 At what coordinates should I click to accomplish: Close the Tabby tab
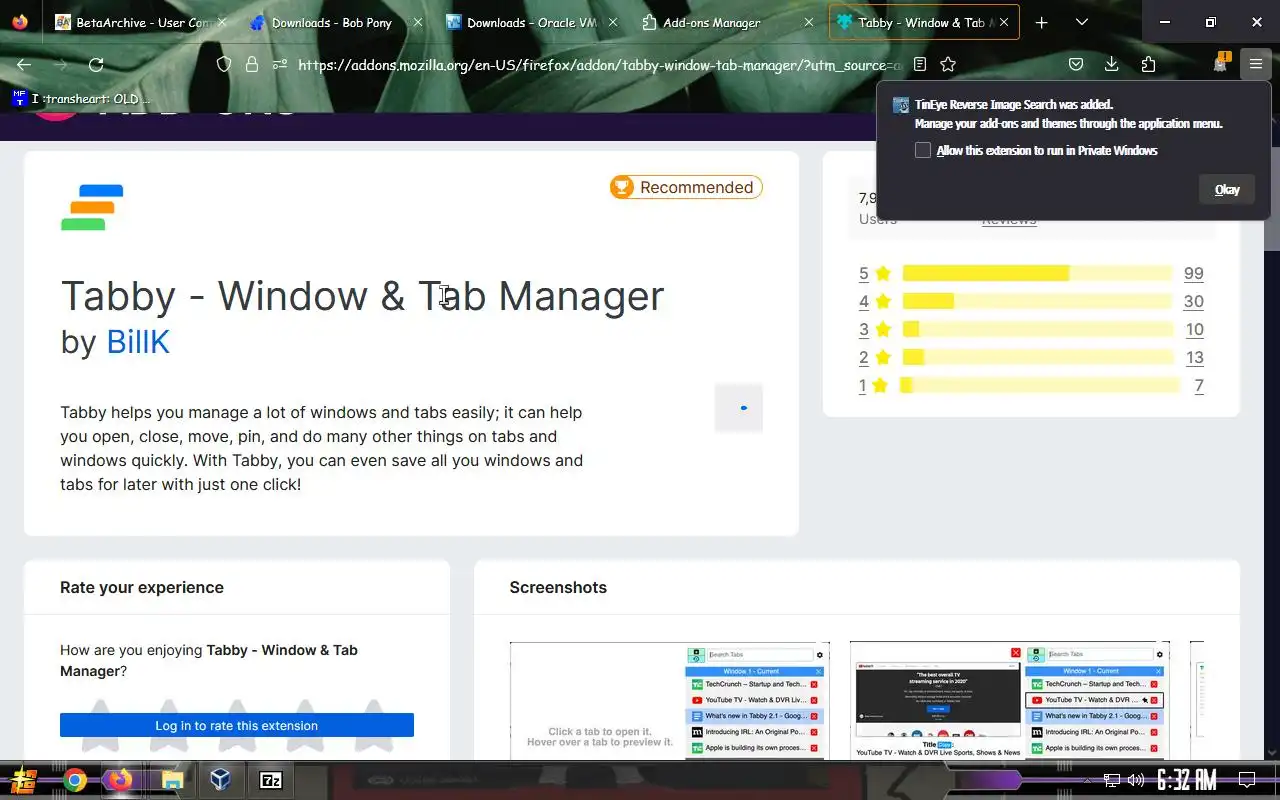1004,22
